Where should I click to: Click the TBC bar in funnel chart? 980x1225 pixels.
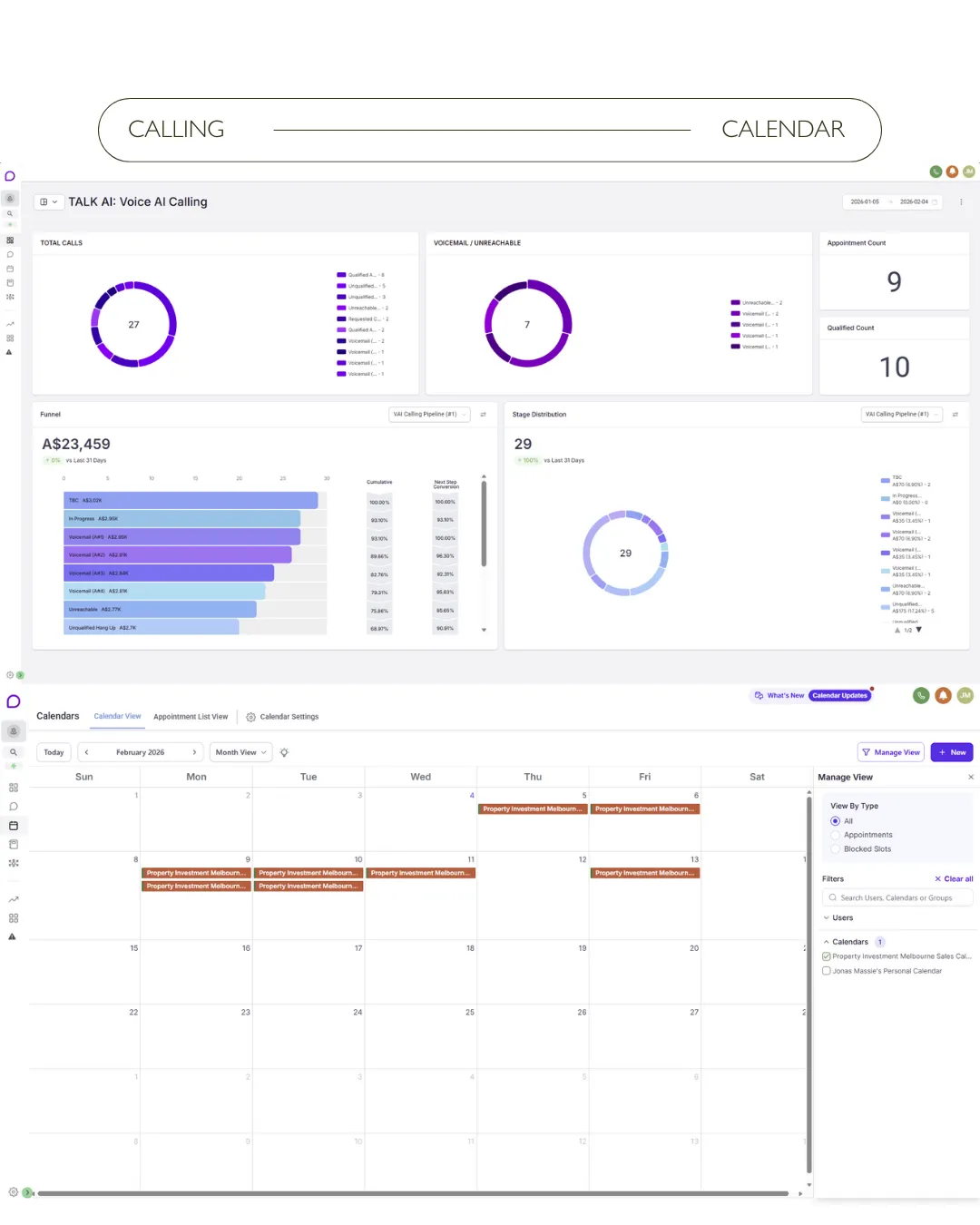pyautogui.click(x=191, y=500)
